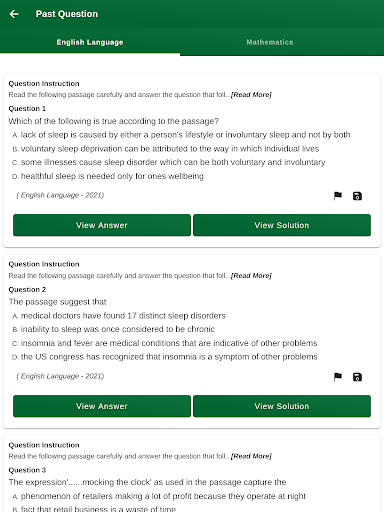This screenshot has height=512, width=384.
Task: Pick option C insomnia and fever
Action: coord(164,343)
